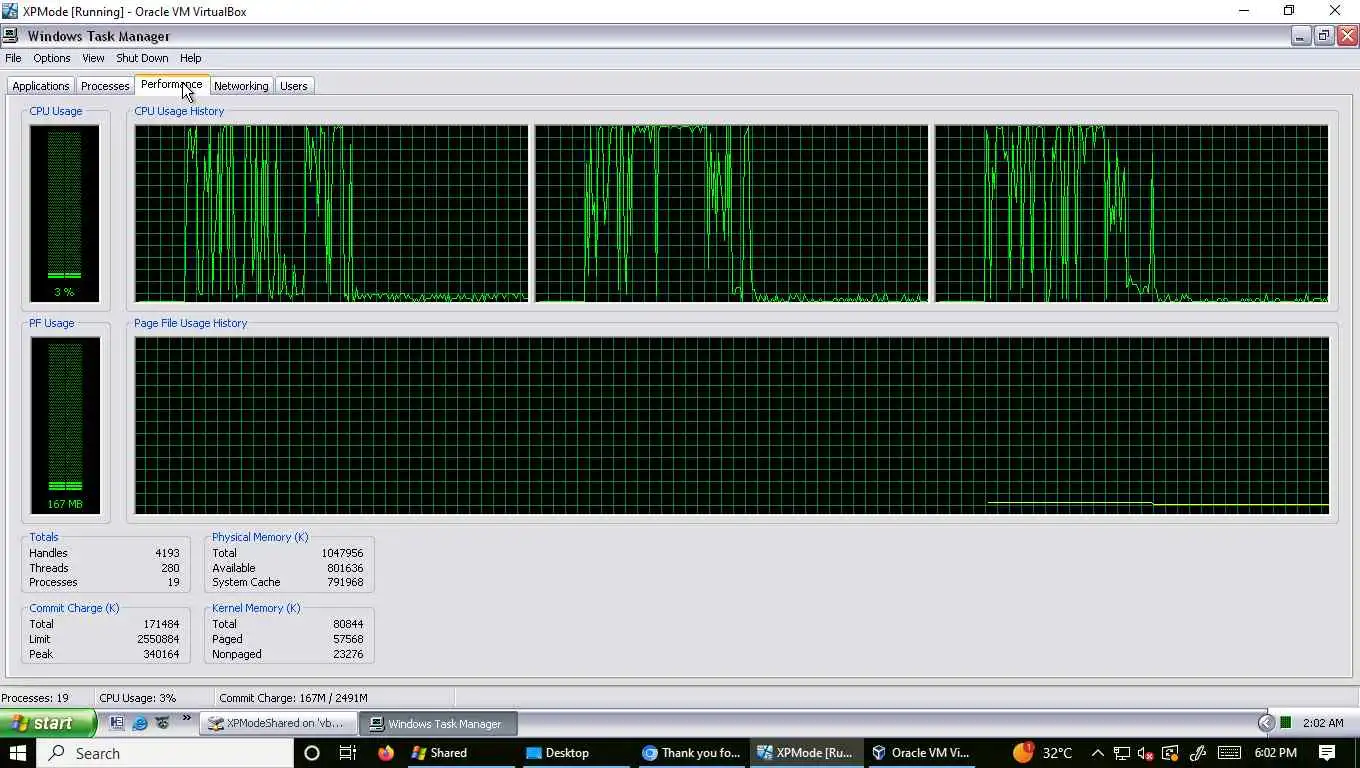Click status bar 'Commit Charge: 167M / 2491M'
Viewport: 1360px width, 768px height.
(293, 698)
